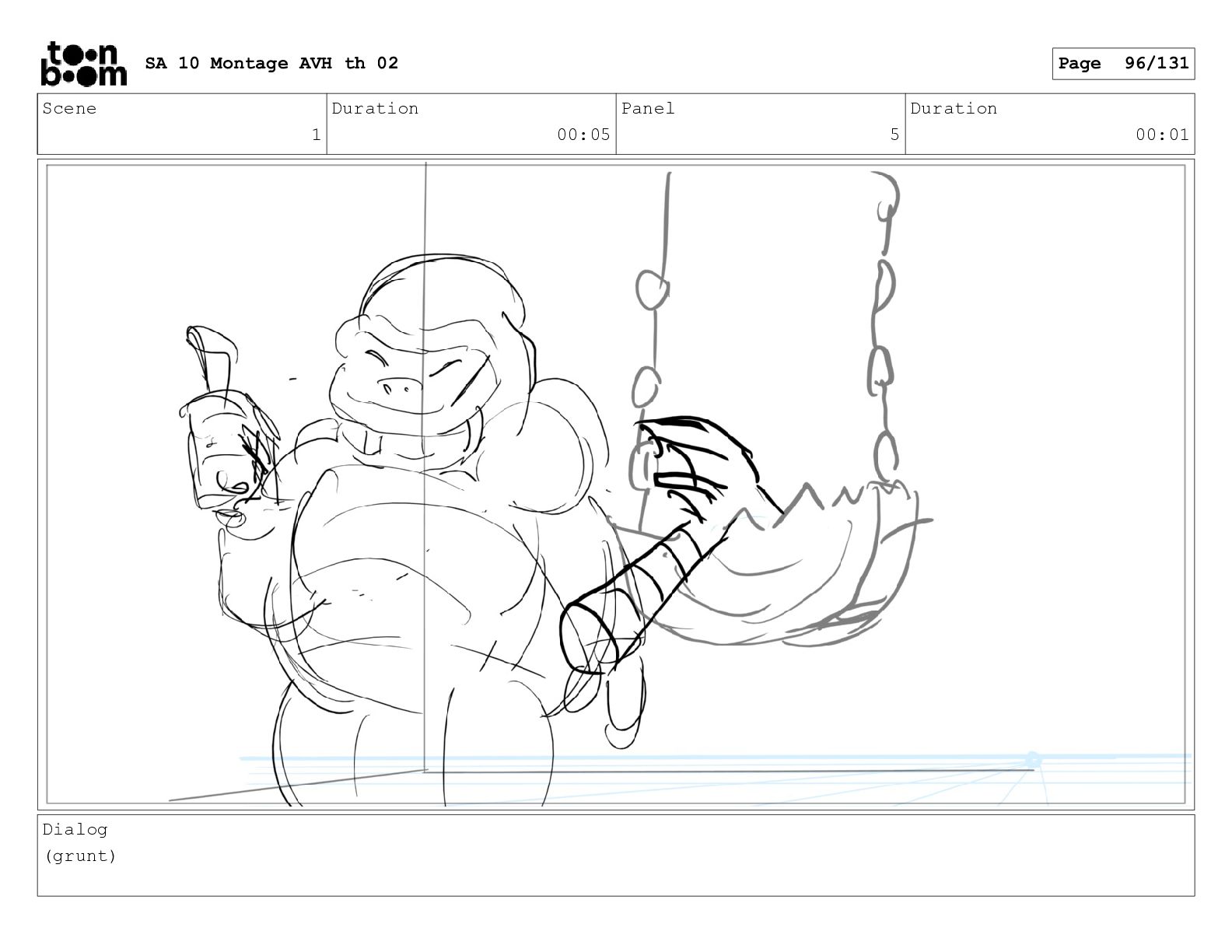The height and width of the screenshot is (952, 1232).
Task: Click the panel duration value '00:01'
Action: click(1162, 135)
